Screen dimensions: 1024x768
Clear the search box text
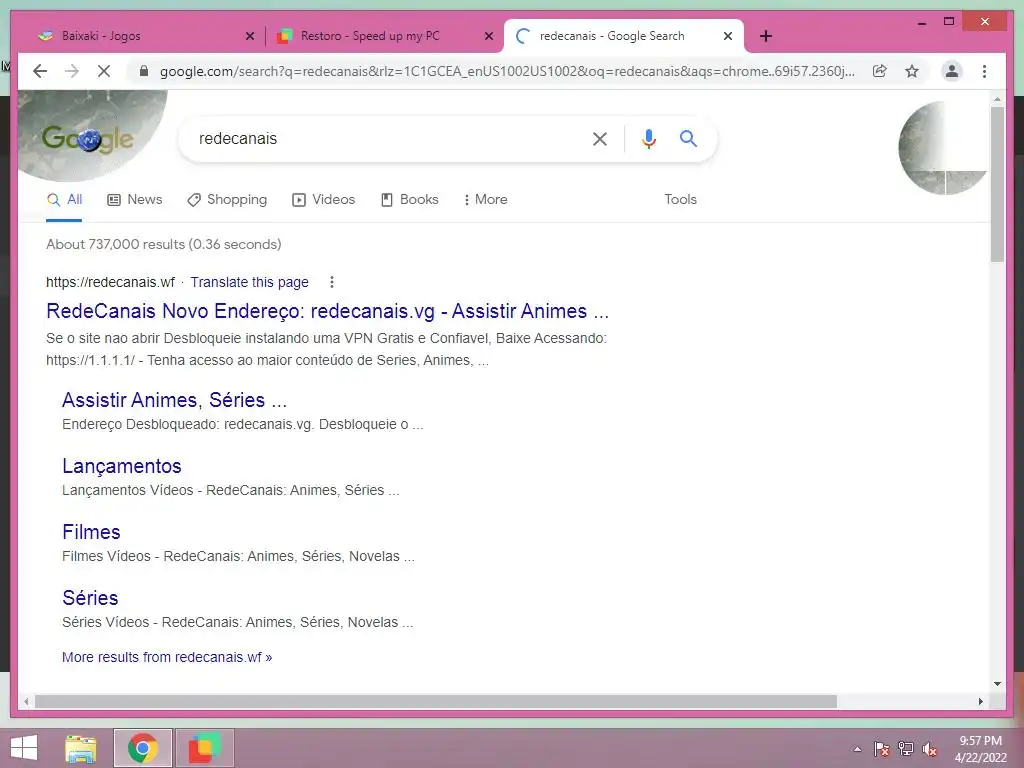(x=600, y=138)
